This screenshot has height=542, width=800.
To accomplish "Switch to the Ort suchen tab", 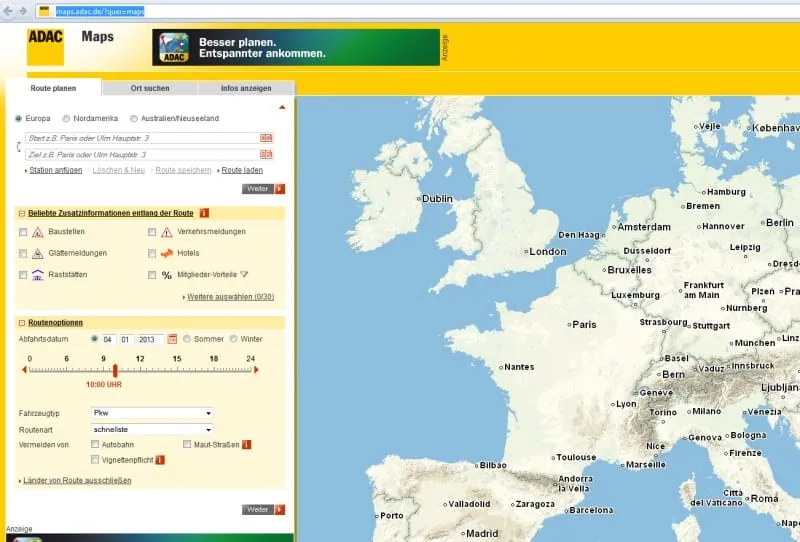I will 150,88.
